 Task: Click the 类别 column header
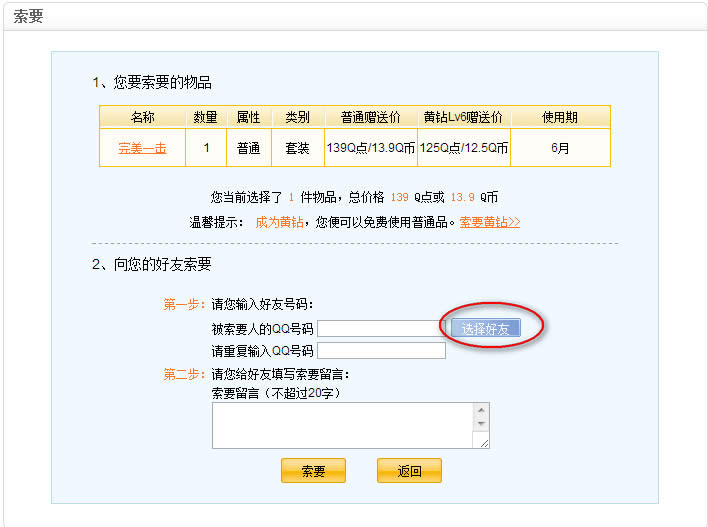click(297, 117)
